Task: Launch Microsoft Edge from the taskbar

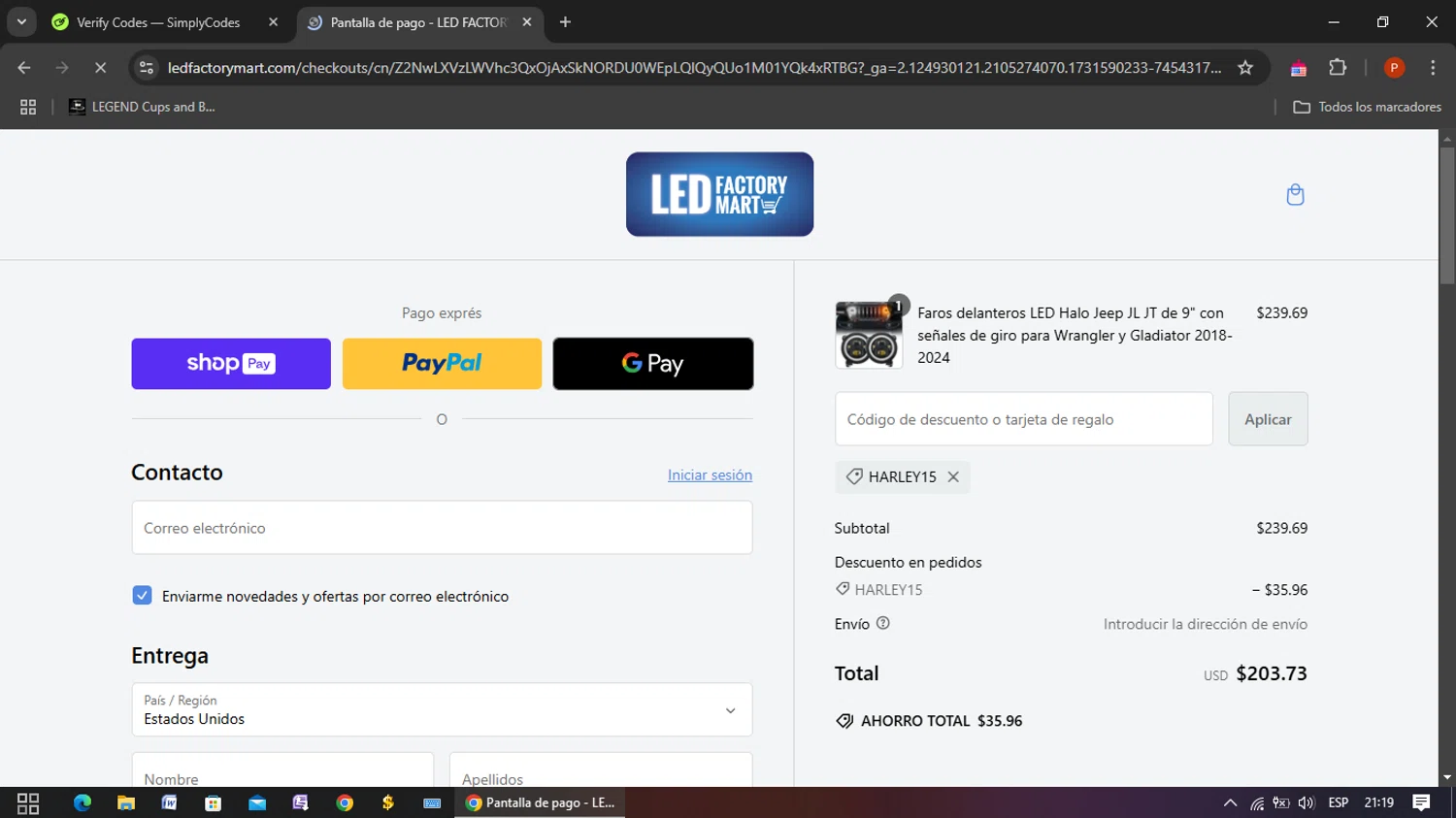Action: coord(83,802)
